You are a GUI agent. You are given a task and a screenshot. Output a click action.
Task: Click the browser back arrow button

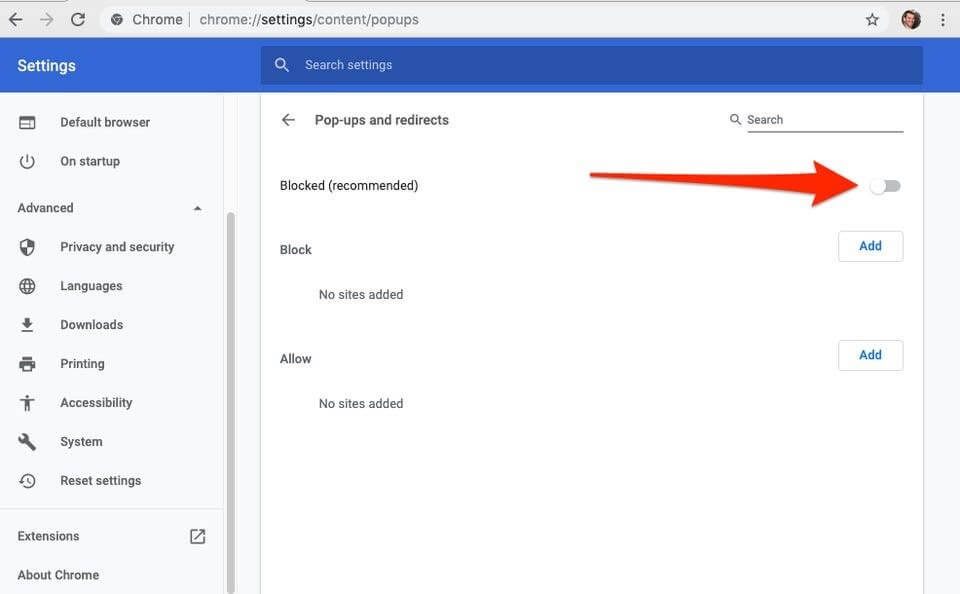(x=16, y=19)
